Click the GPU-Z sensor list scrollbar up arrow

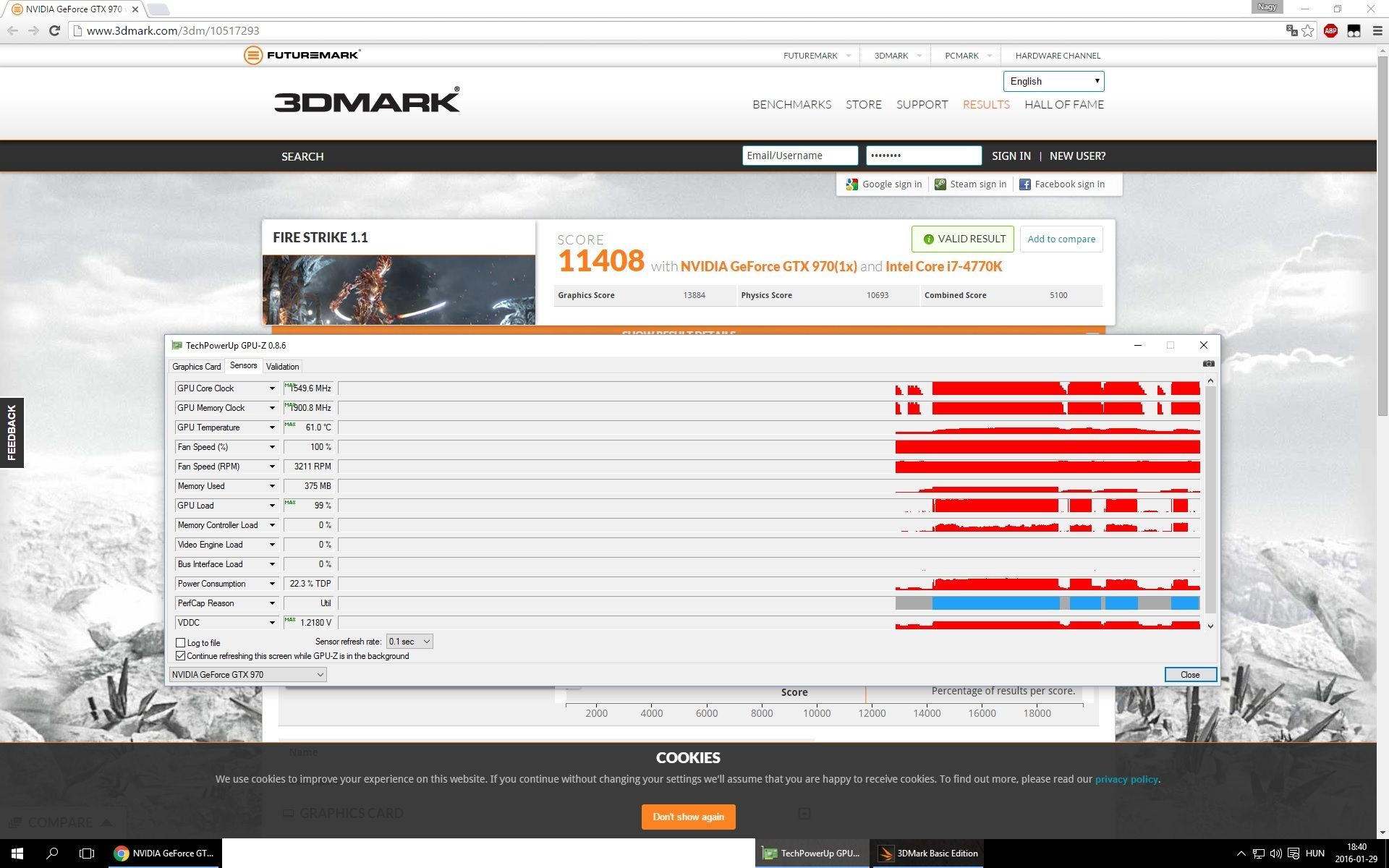[1210, 380]
